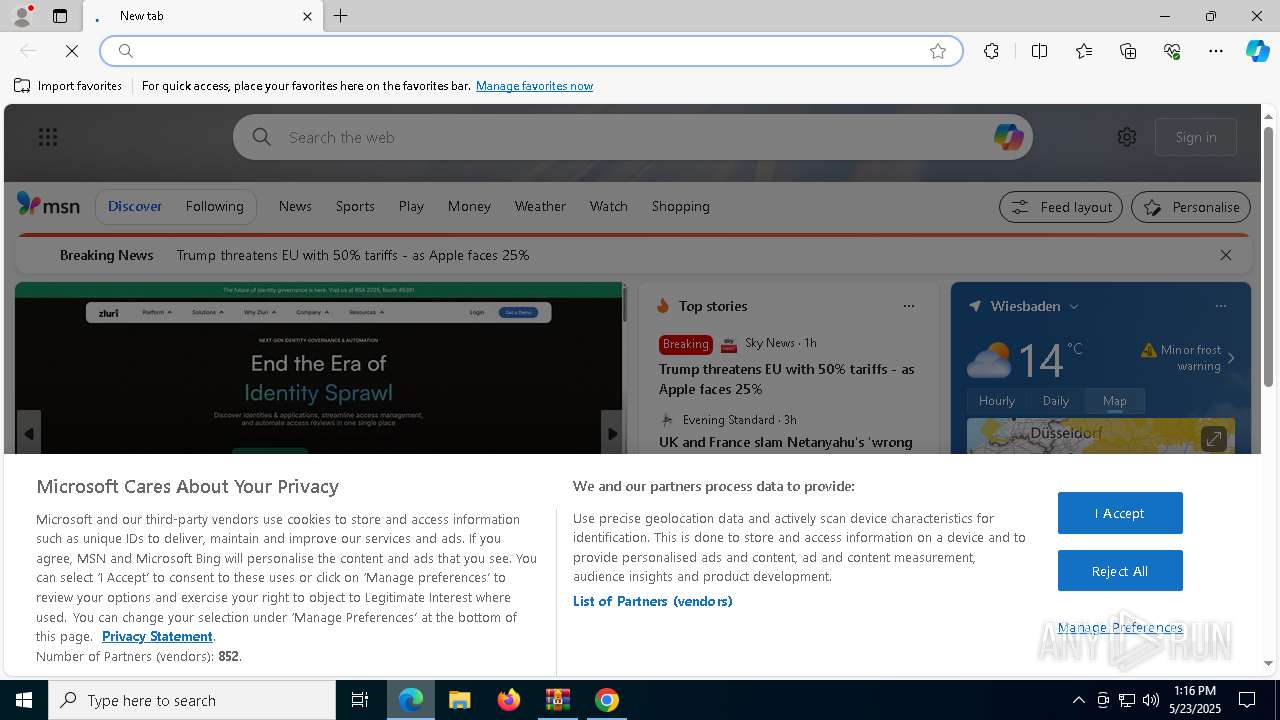Open Microsoft apps grid launcher

click(x=48, y=137)
